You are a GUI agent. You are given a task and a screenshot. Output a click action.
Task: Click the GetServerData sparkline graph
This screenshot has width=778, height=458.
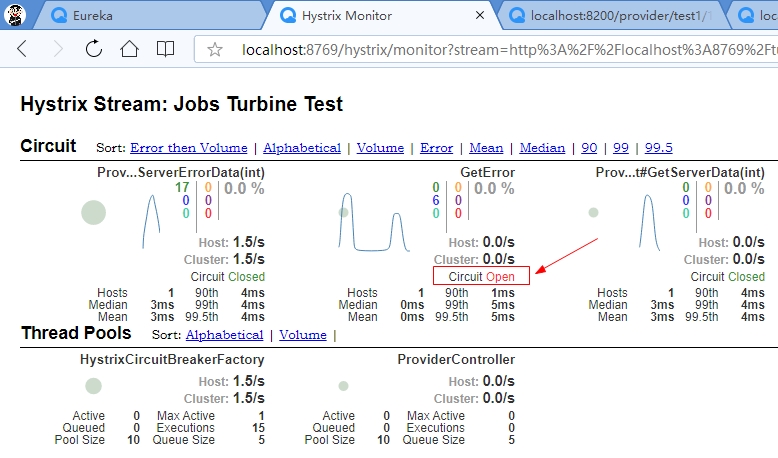click(649, 222)
